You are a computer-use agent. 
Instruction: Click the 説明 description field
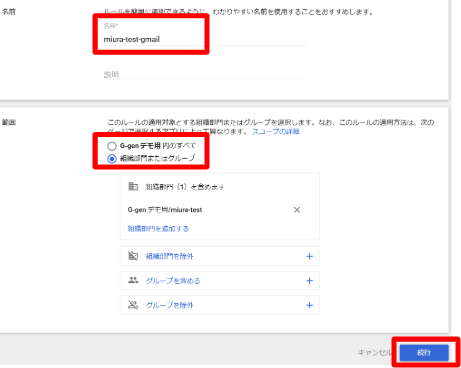point(204,74)
